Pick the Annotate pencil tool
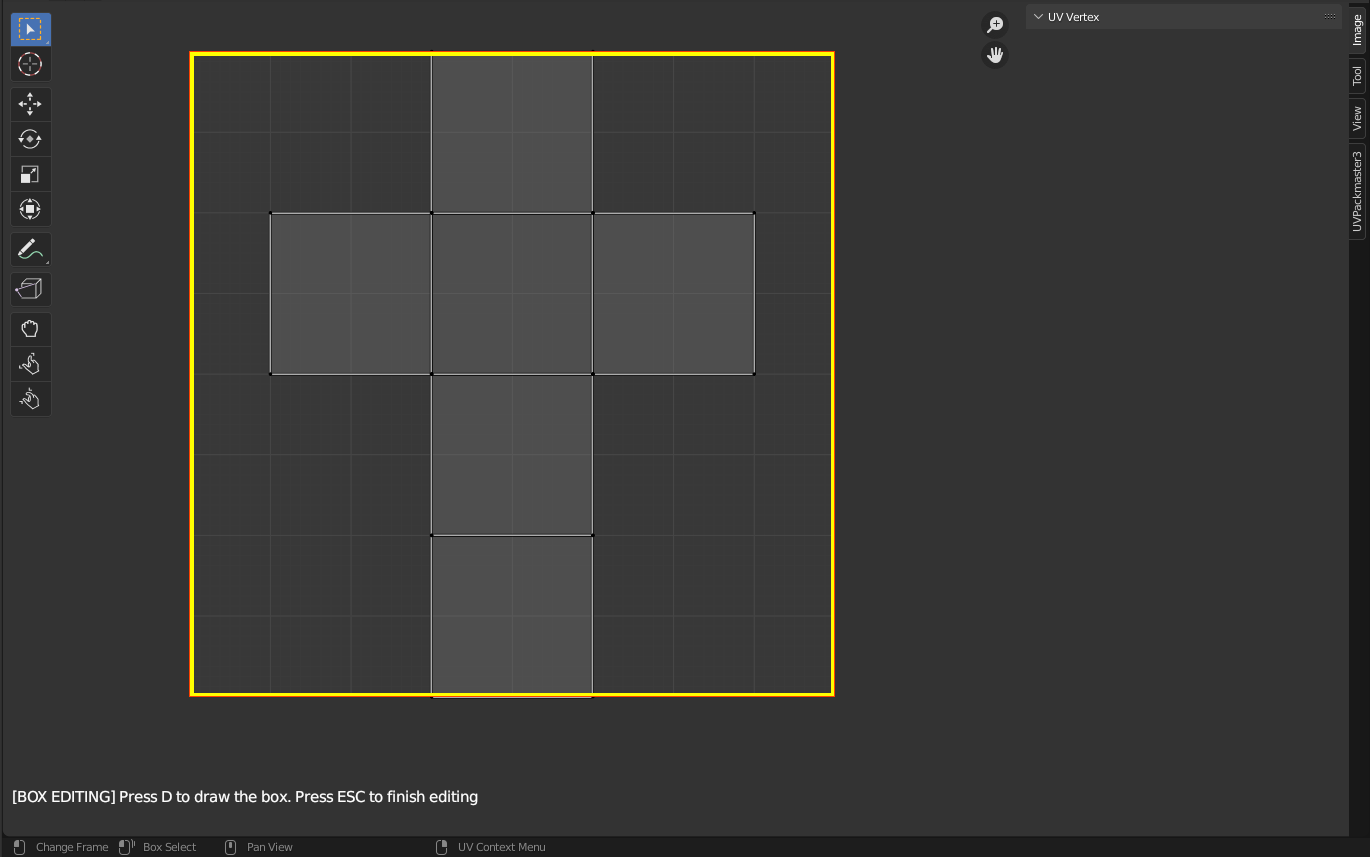The image size is (1370, 857). (x=30, y=249)
